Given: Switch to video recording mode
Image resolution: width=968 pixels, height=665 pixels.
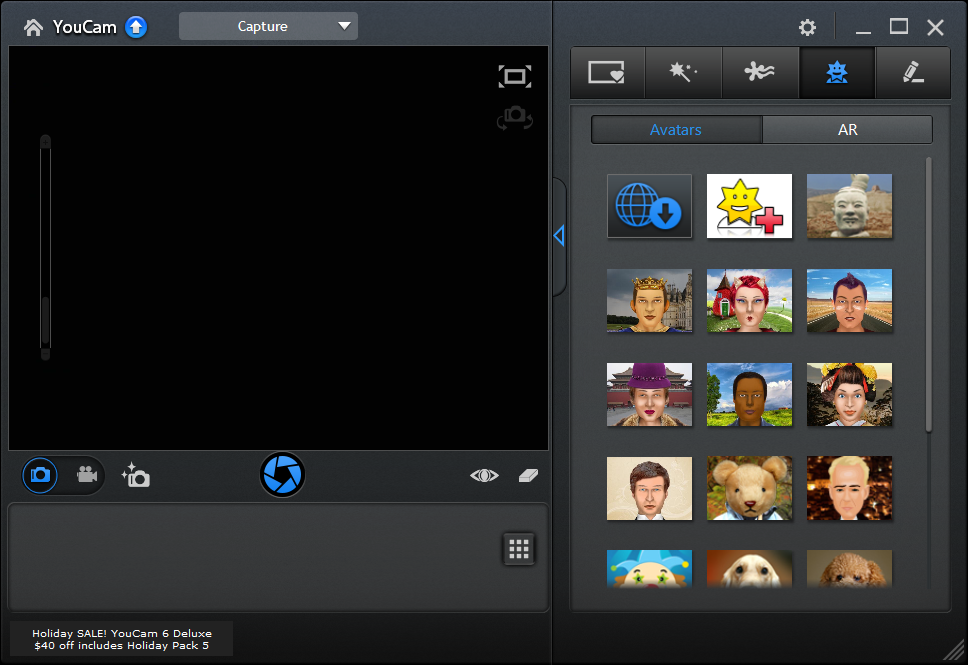Looking at the screenshot, I should [87, 475].
